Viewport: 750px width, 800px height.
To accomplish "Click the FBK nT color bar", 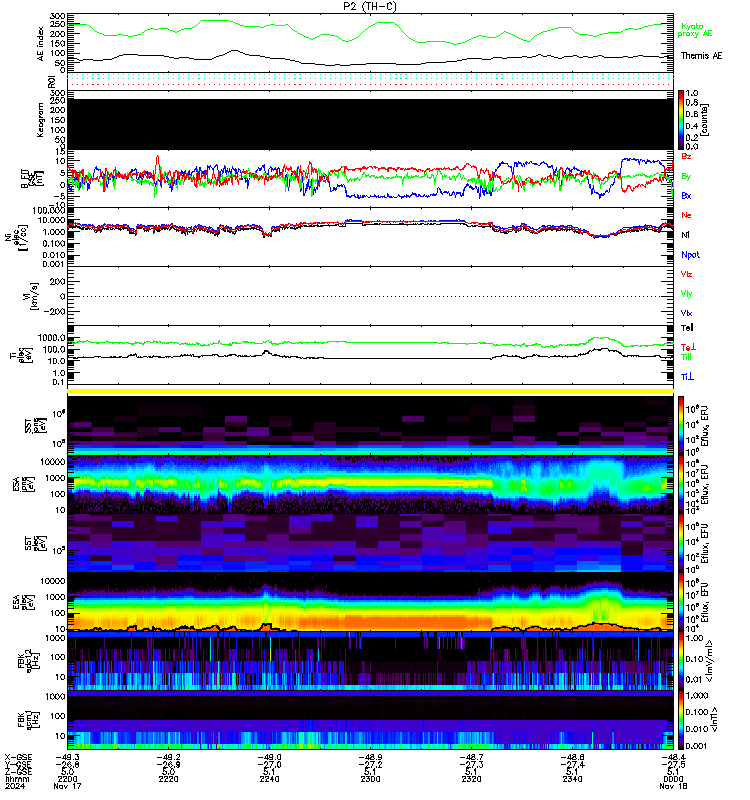I will [681, 720].
